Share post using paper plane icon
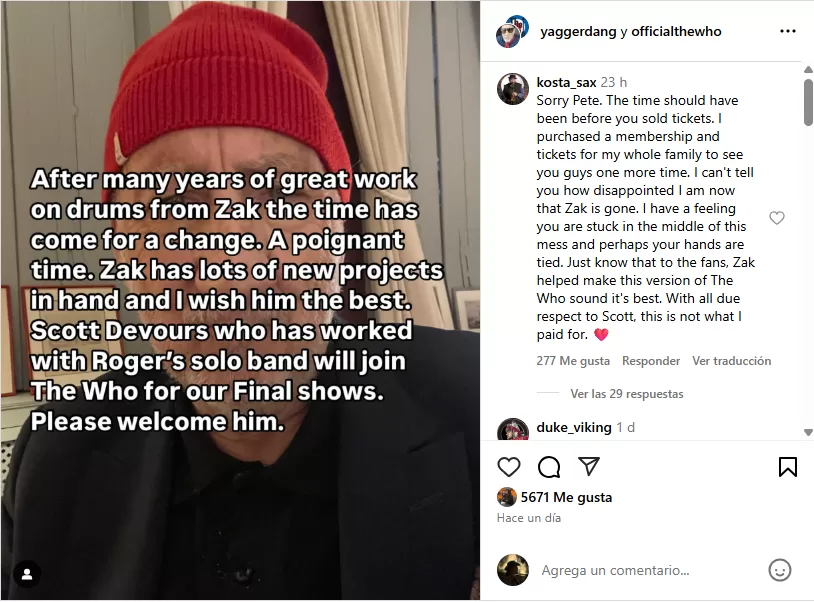Screen dimensions: 814x602 coord(589,467)
